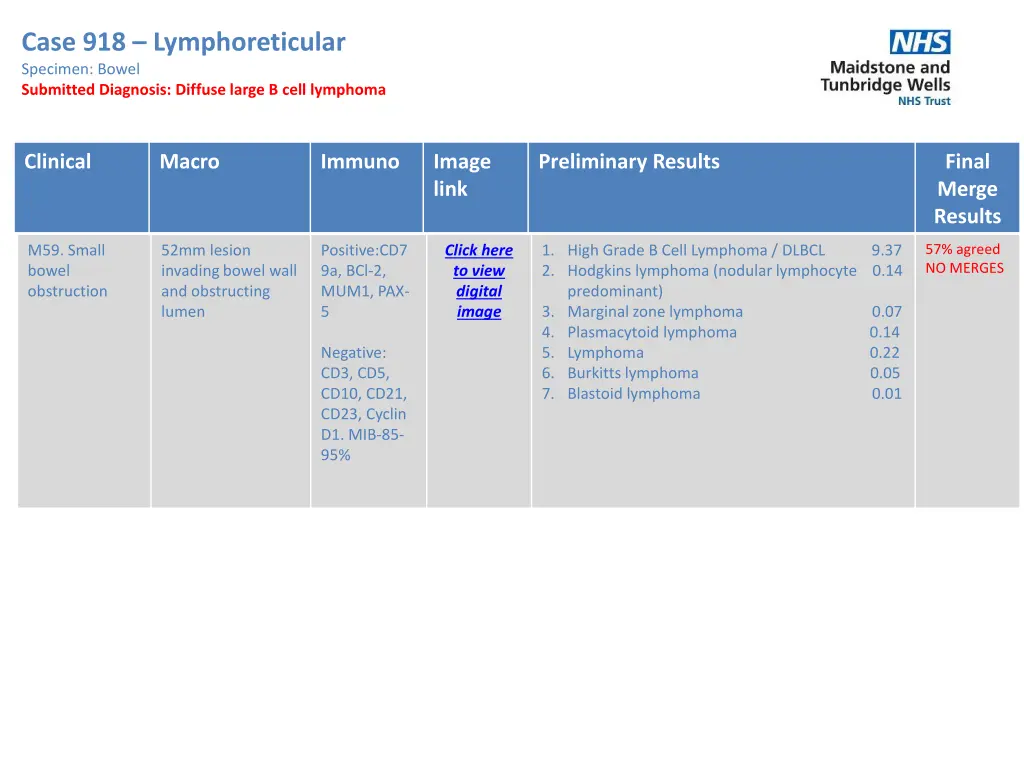Select 'Marginal zone lymphoma' result
Viewport: 1024px width, 768px height.
(655, 312)
